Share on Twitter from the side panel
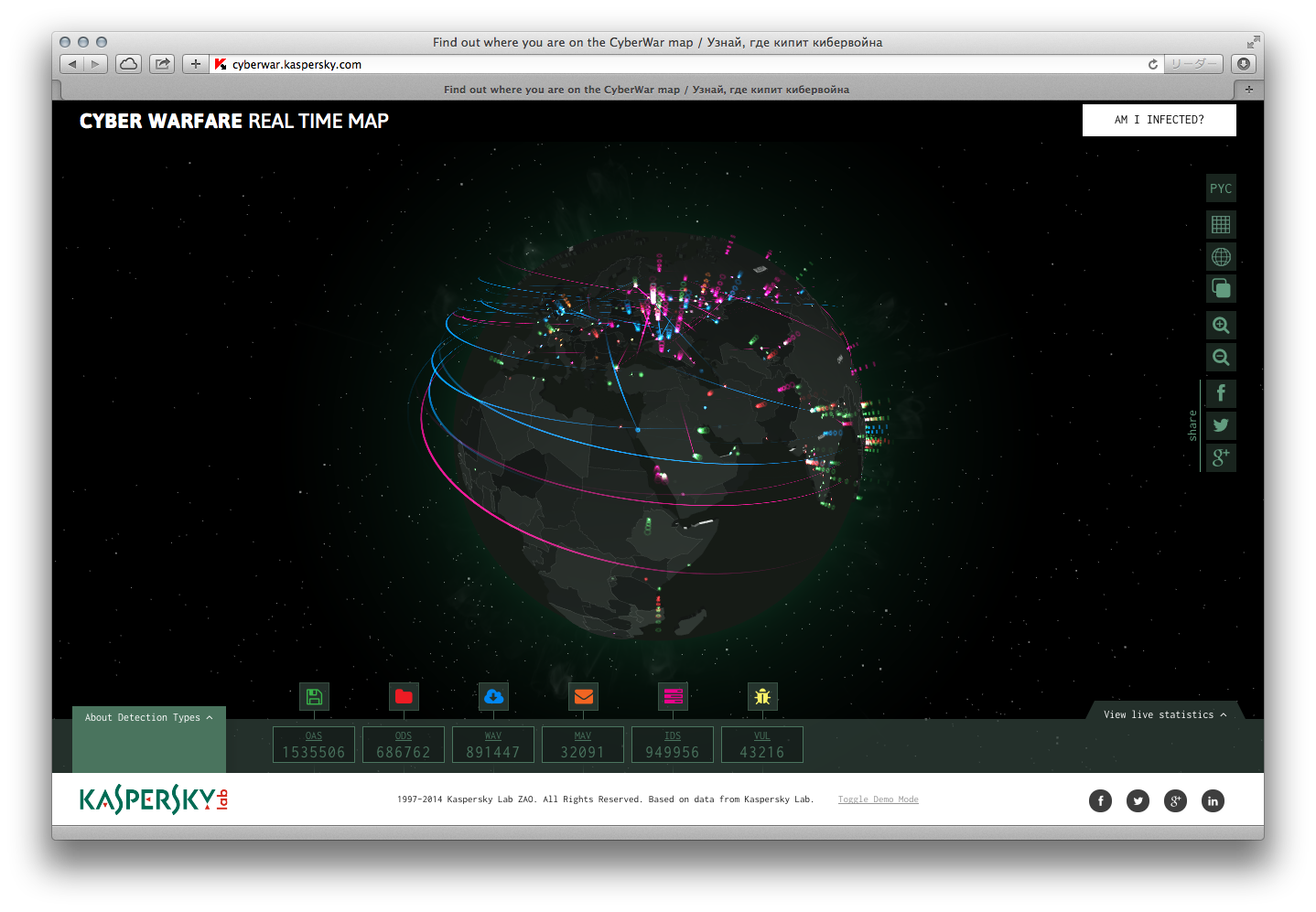1316x912 pixels. coord(1221,426)
